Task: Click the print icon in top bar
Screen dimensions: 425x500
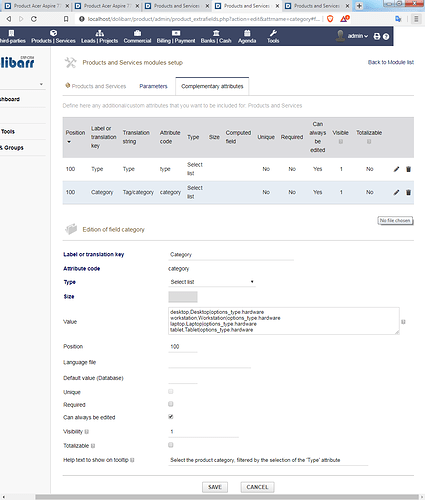Action: click(x=377, y=36)
